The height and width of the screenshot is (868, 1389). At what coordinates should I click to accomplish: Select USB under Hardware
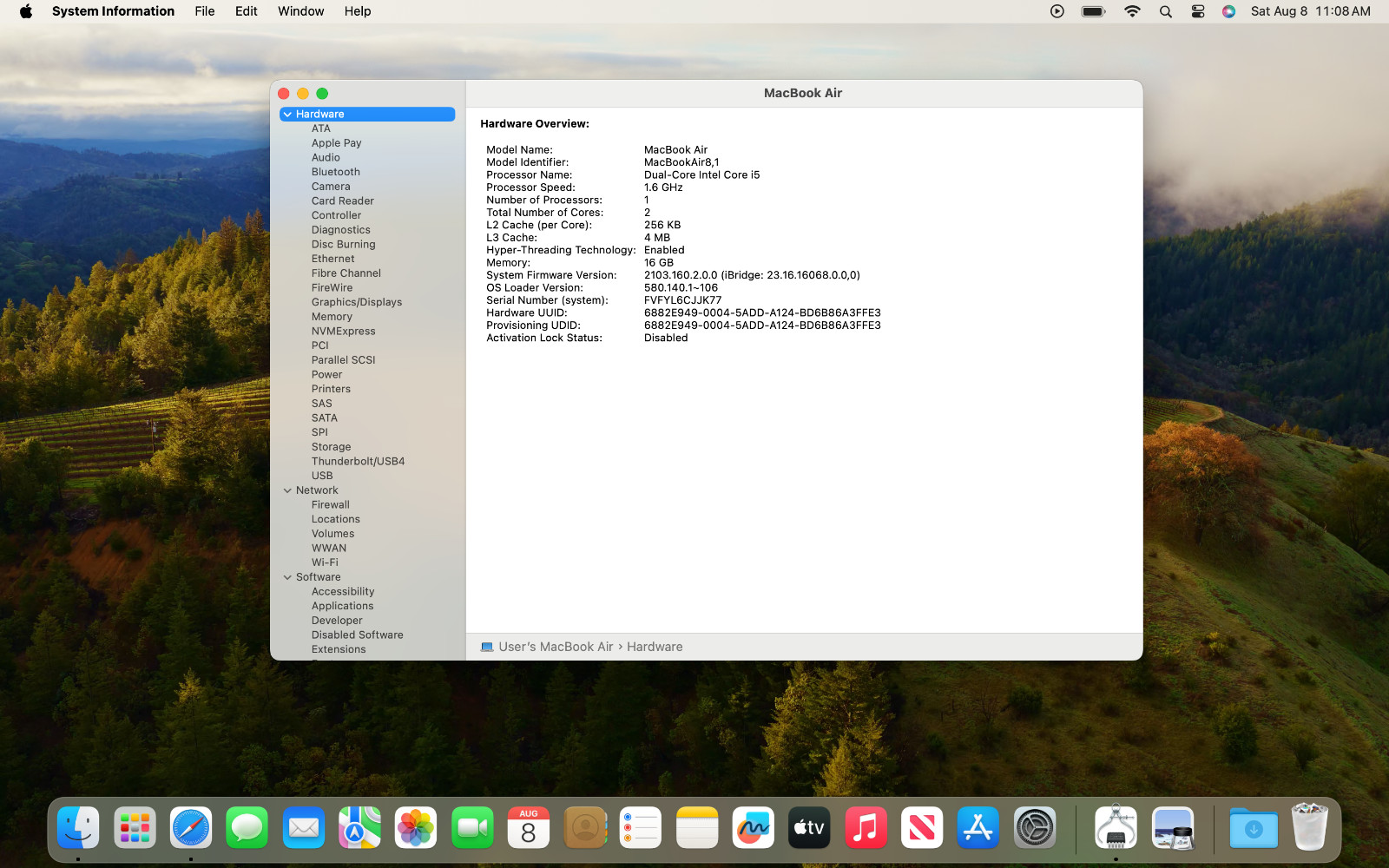click(322, 476)
